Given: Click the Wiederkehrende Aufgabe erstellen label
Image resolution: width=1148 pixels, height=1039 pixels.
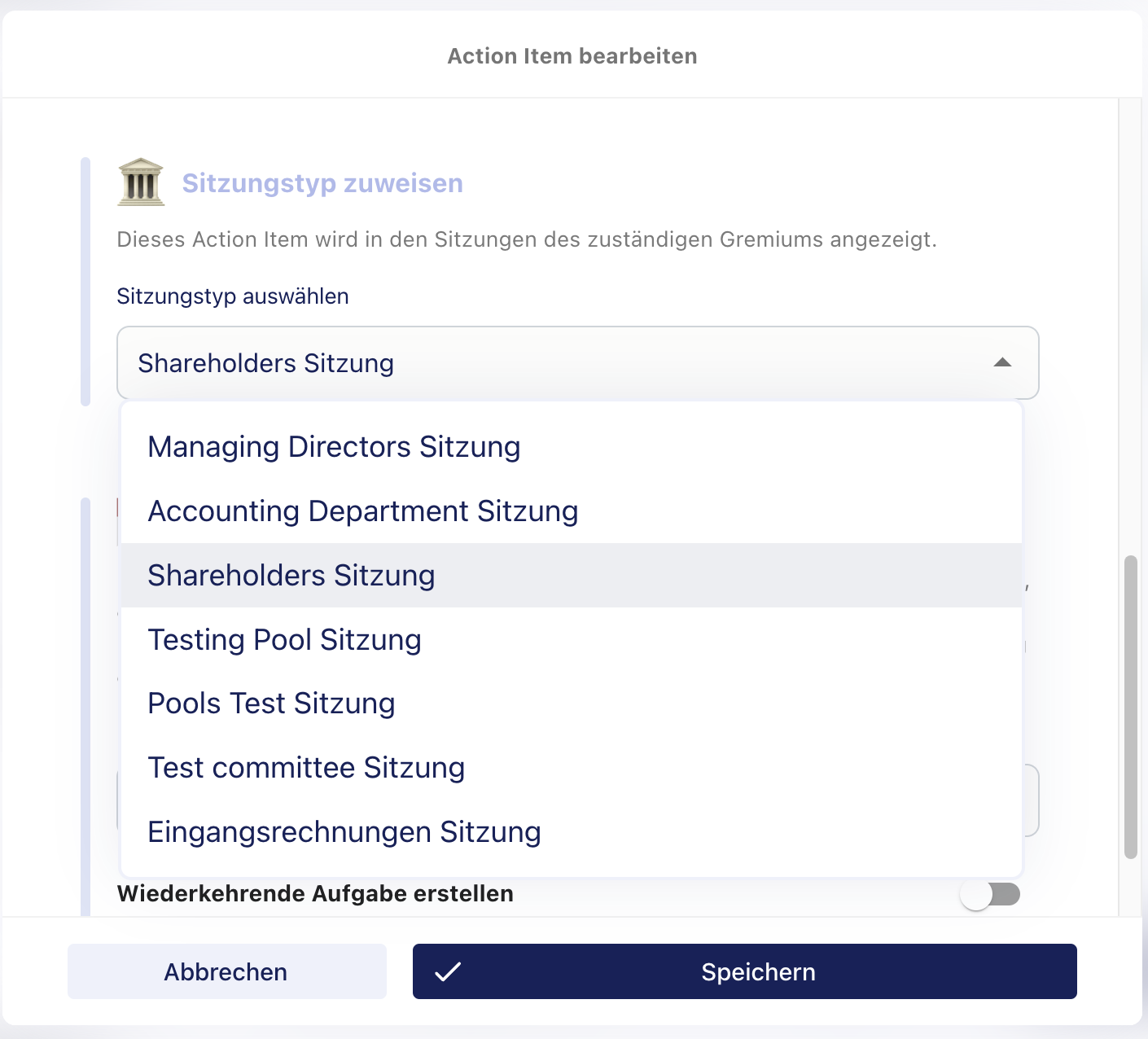Looking at the screenshot, I should pos(315,894).
